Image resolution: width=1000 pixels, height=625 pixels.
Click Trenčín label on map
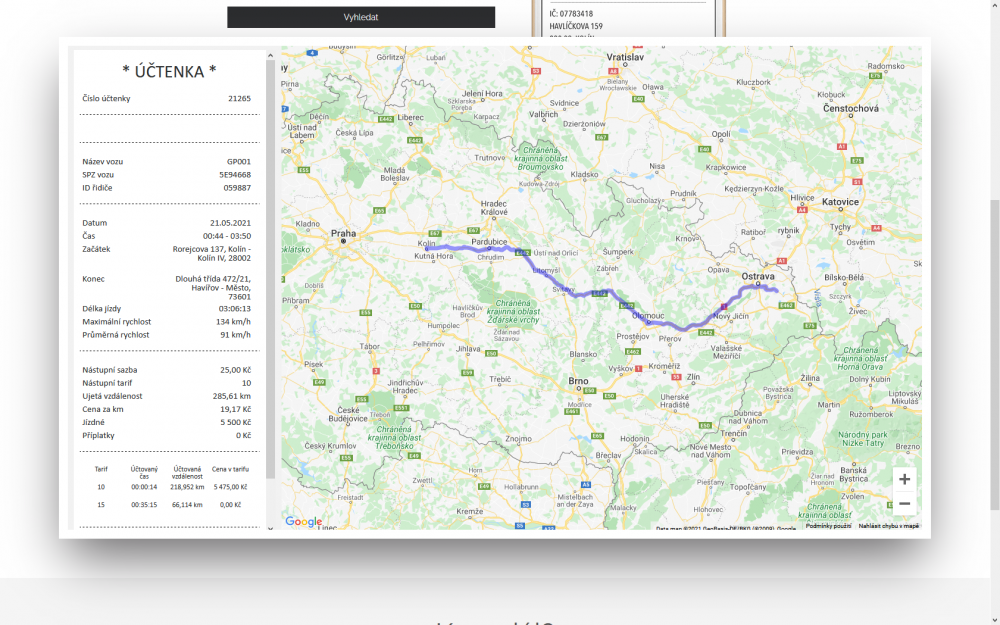click(733, 433)
